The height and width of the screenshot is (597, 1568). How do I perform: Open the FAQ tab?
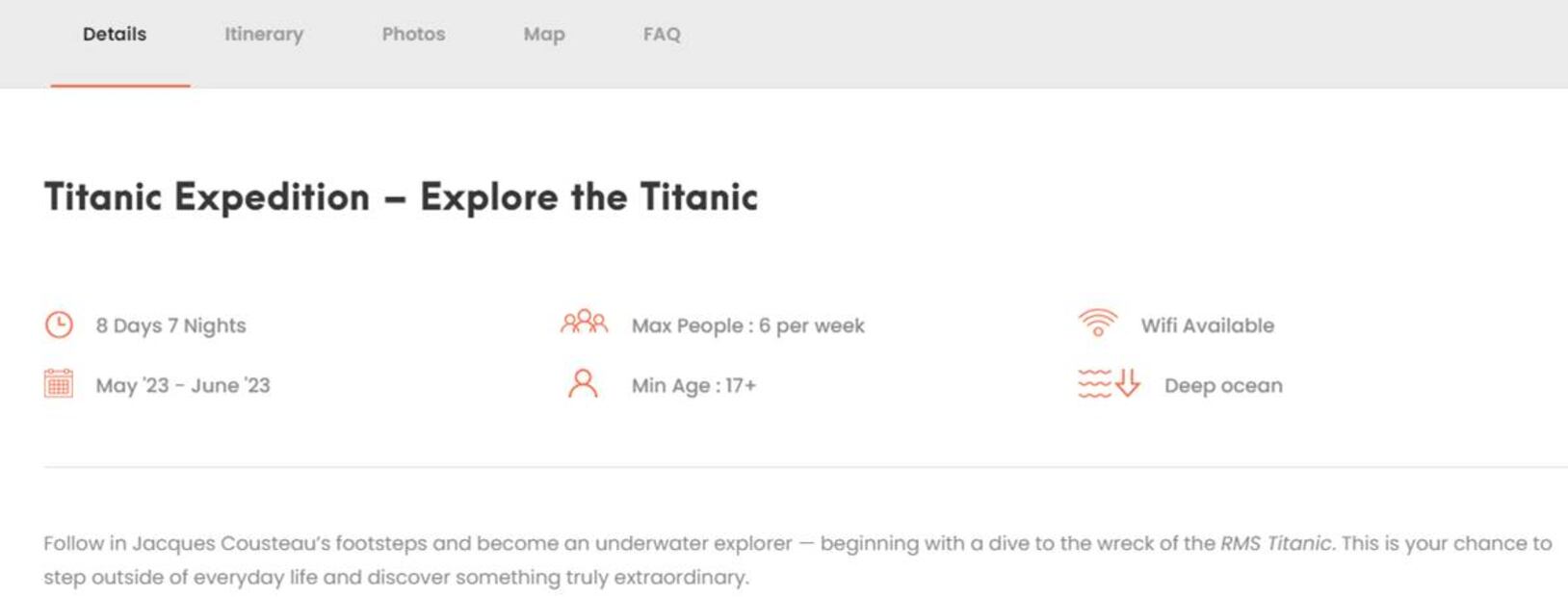pyautogui.click(x=662, y=35)
